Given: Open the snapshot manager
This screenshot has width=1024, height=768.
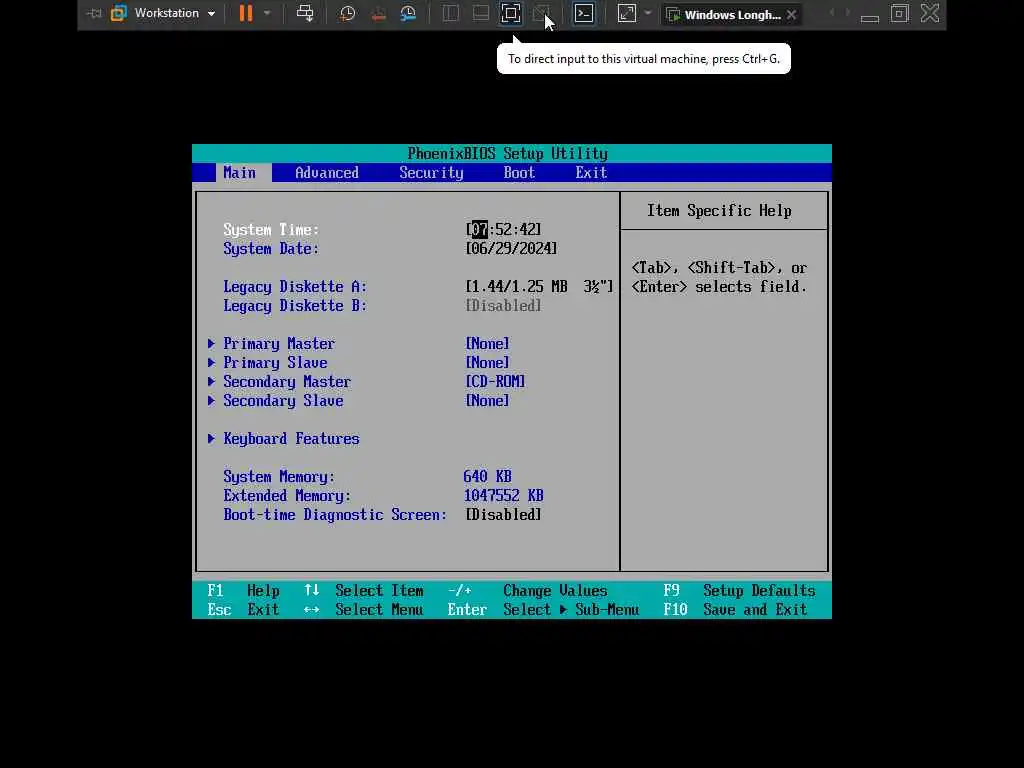Looking at the screenshot, I should [408, 13].
